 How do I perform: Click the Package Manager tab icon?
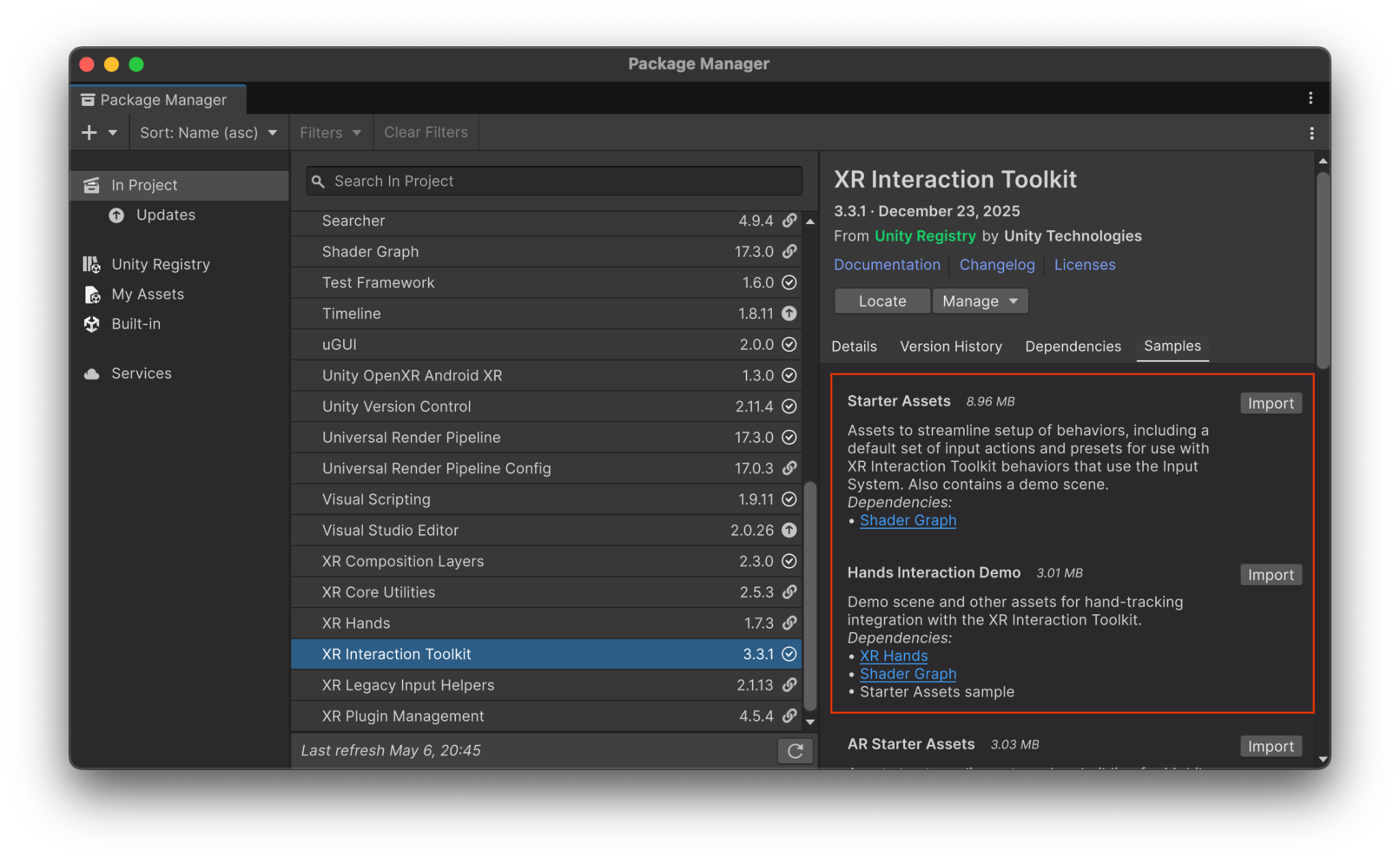click(87, 100)
